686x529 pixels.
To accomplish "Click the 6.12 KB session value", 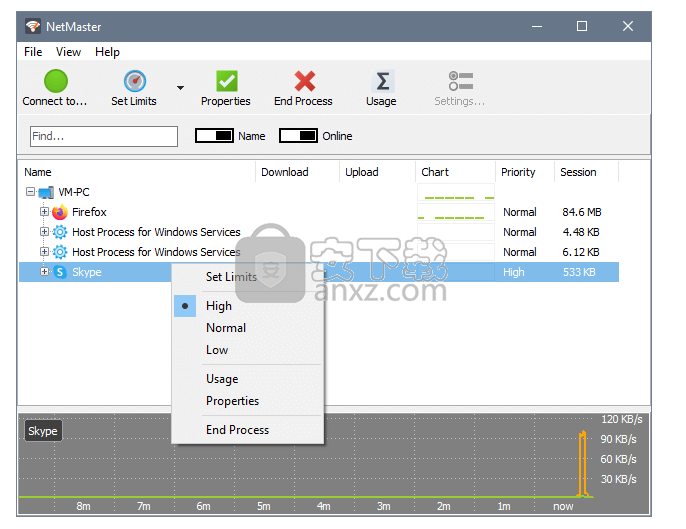I will point(581,252).
